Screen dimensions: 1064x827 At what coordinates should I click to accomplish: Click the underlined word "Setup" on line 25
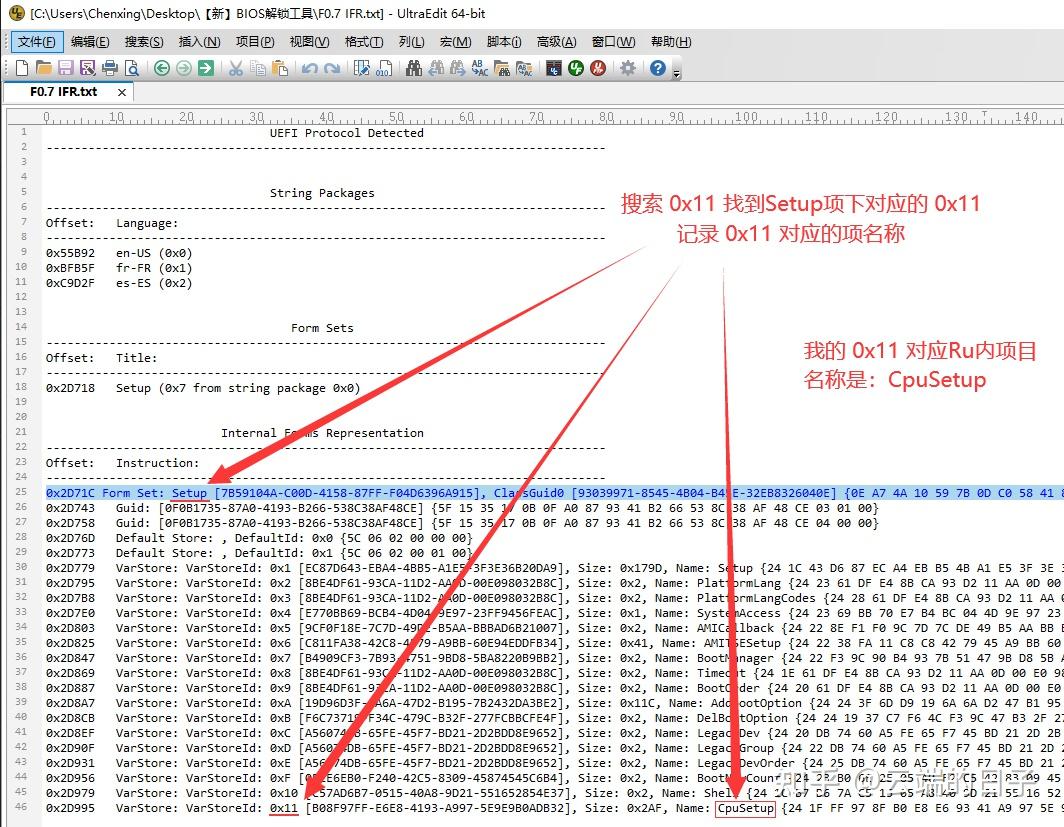click(x=189, y=493)
